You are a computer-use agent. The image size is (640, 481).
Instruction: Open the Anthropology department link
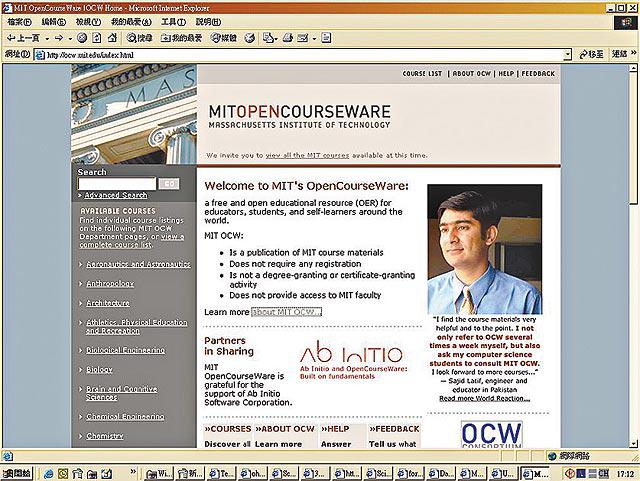[110, 283]
